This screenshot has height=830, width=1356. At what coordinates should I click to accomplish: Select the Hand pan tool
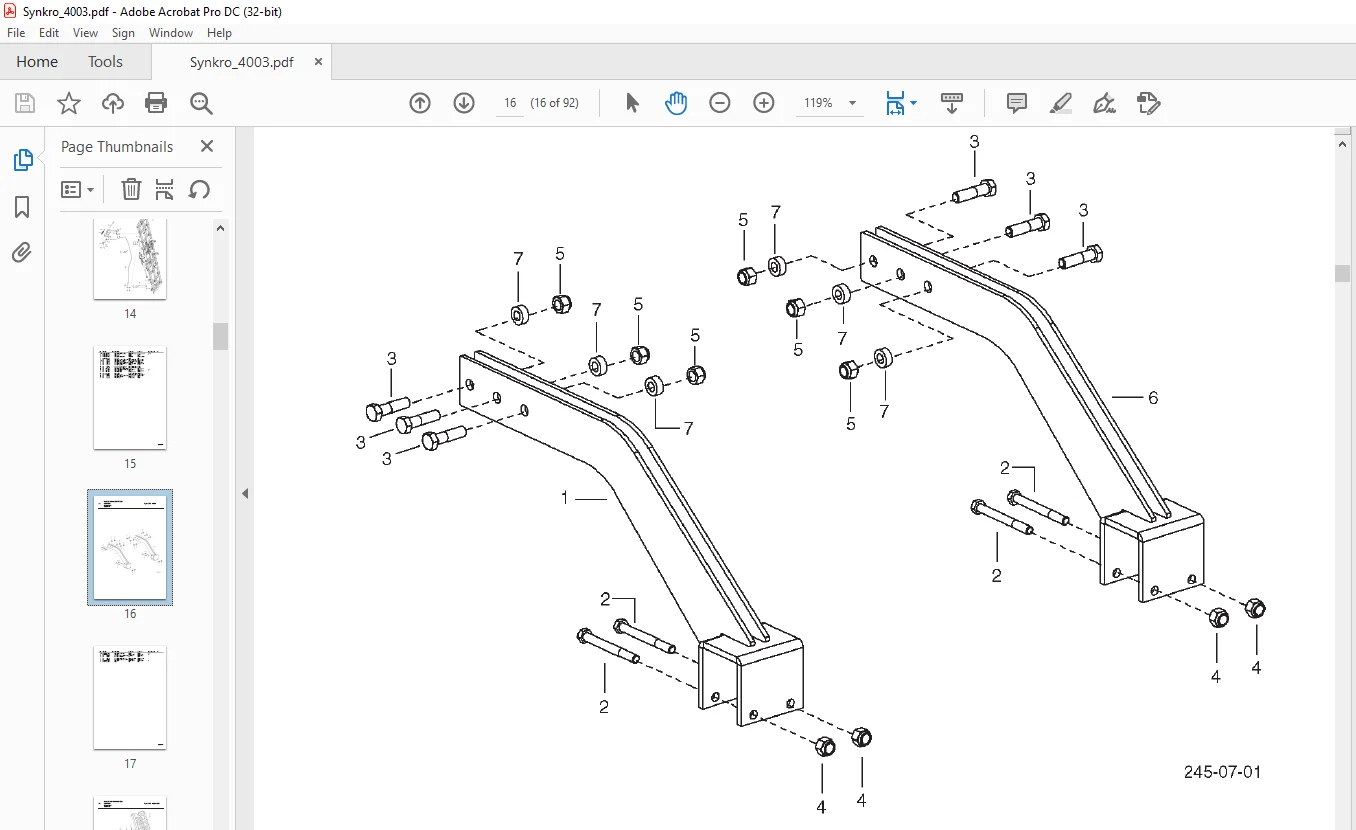676,103
